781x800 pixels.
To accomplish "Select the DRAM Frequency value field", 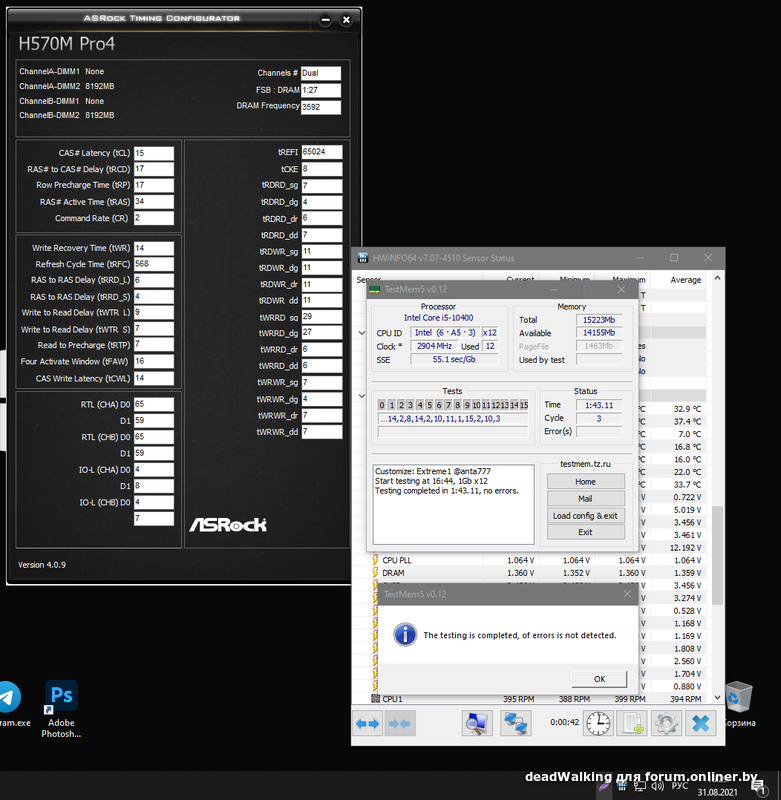I will point(320,107).
